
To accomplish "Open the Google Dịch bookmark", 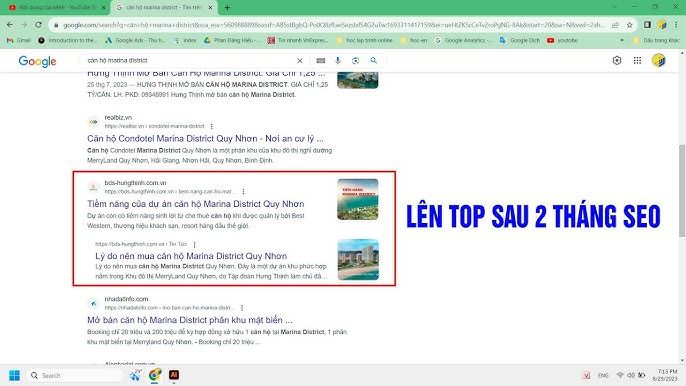I will click(x=520, y=40).
